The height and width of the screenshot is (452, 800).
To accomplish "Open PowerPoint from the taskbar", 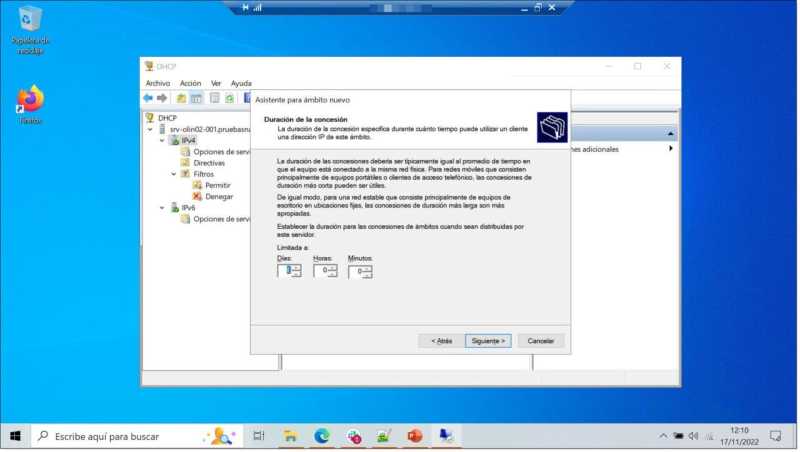I will (x=415, y=436).
